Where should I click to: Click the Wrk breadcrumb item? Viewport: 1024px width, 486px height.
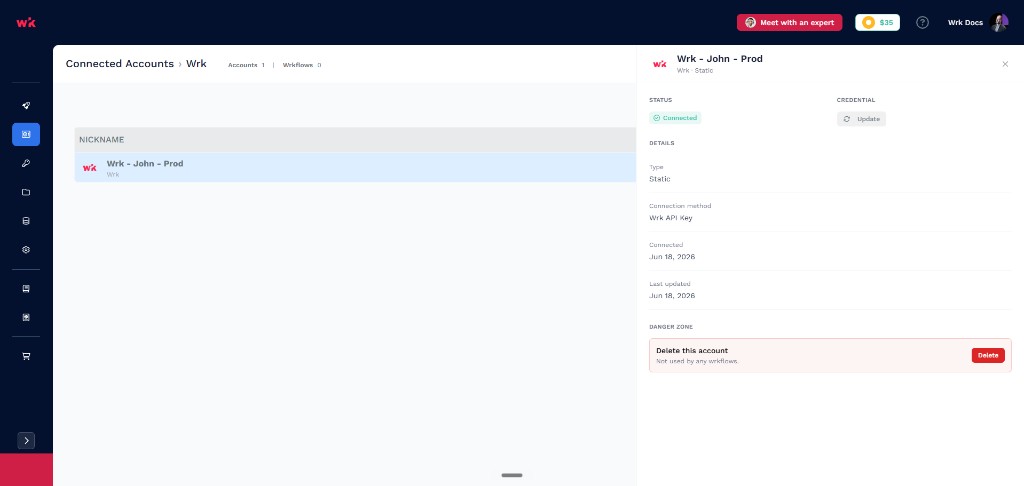[x=196, y=64]
